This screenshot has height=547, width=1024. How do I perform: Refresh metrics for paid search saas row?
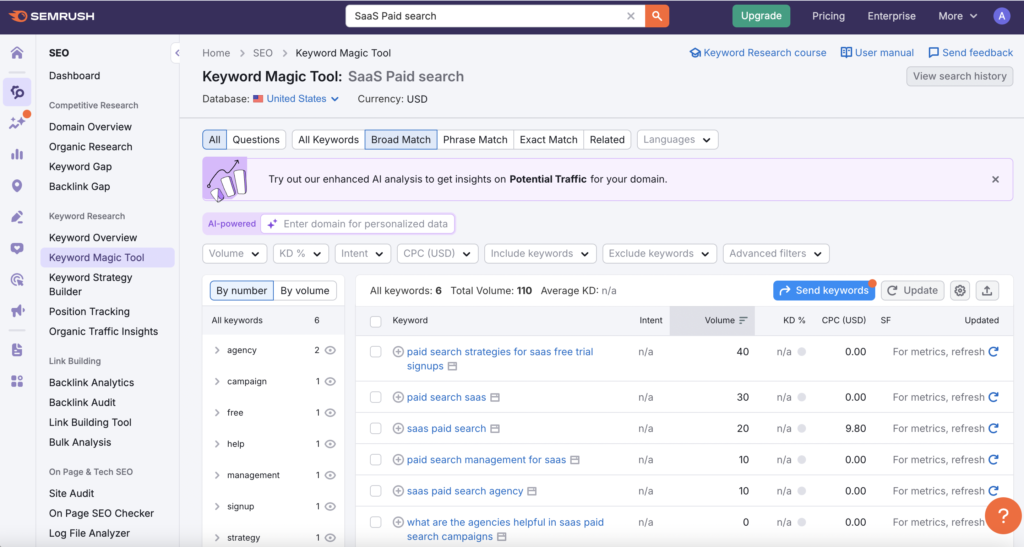[x=993, y=397]
